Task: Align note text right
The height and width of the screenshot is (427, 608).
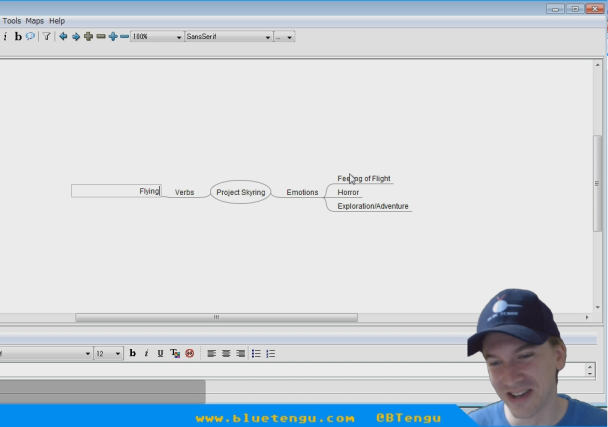Action: pyautogui.click(x=240, y=353)
